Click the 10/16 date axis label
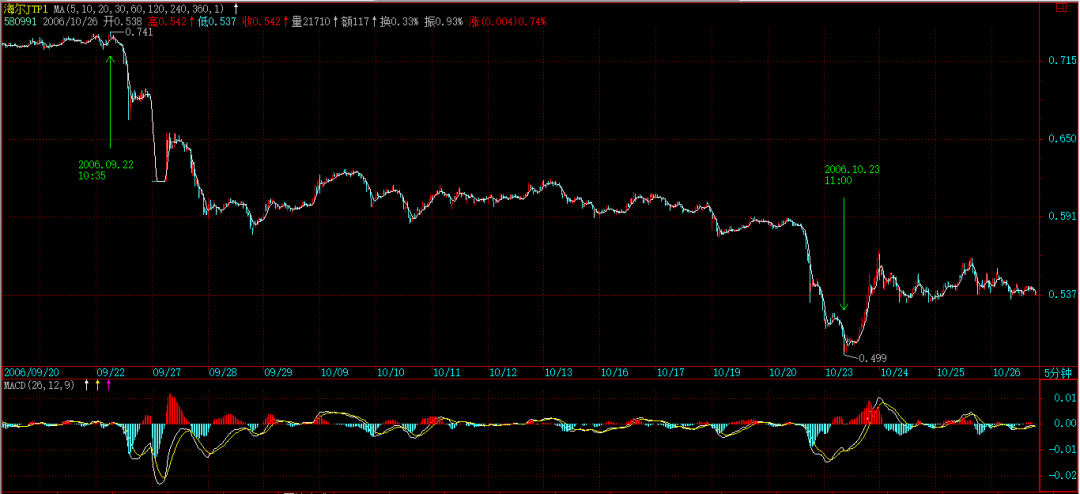The image size is (1080, 494). (614, 372)
